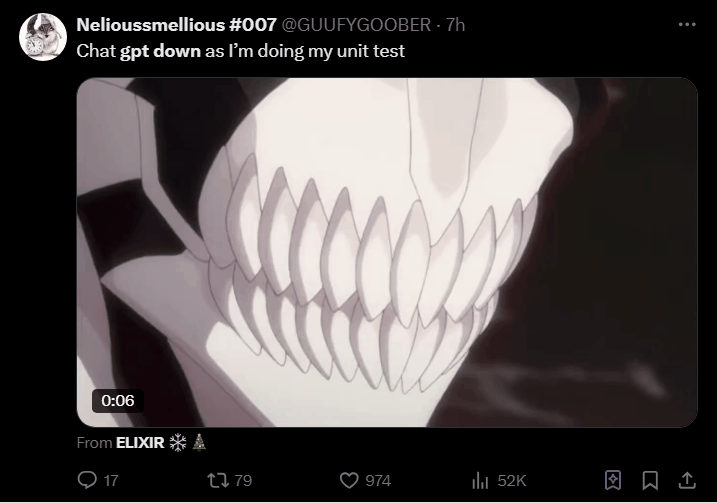The width and height of the screenshot is (717, 503).
Task: Open the 7h timestamp link
Action: (455, 25)
